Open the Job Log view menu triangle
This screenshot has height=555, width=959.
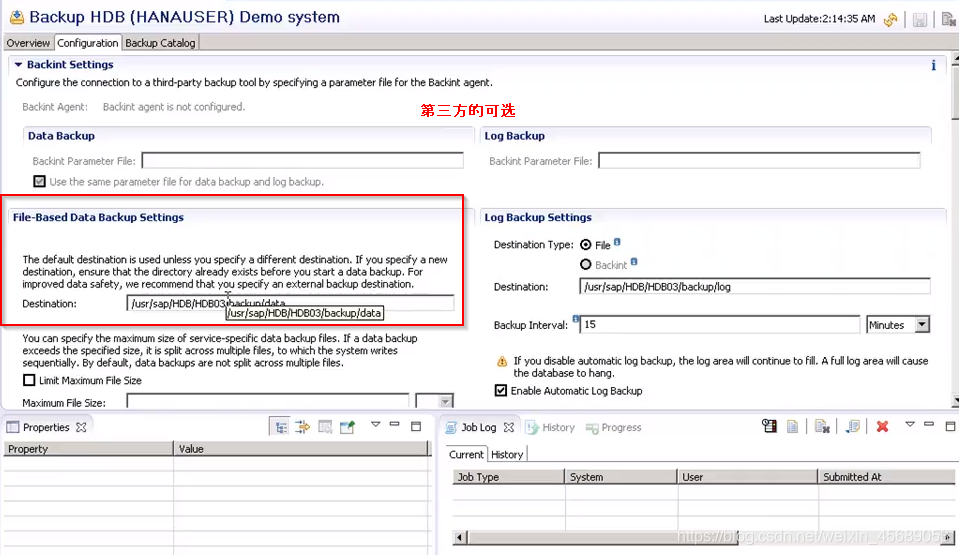click(909, 424)
